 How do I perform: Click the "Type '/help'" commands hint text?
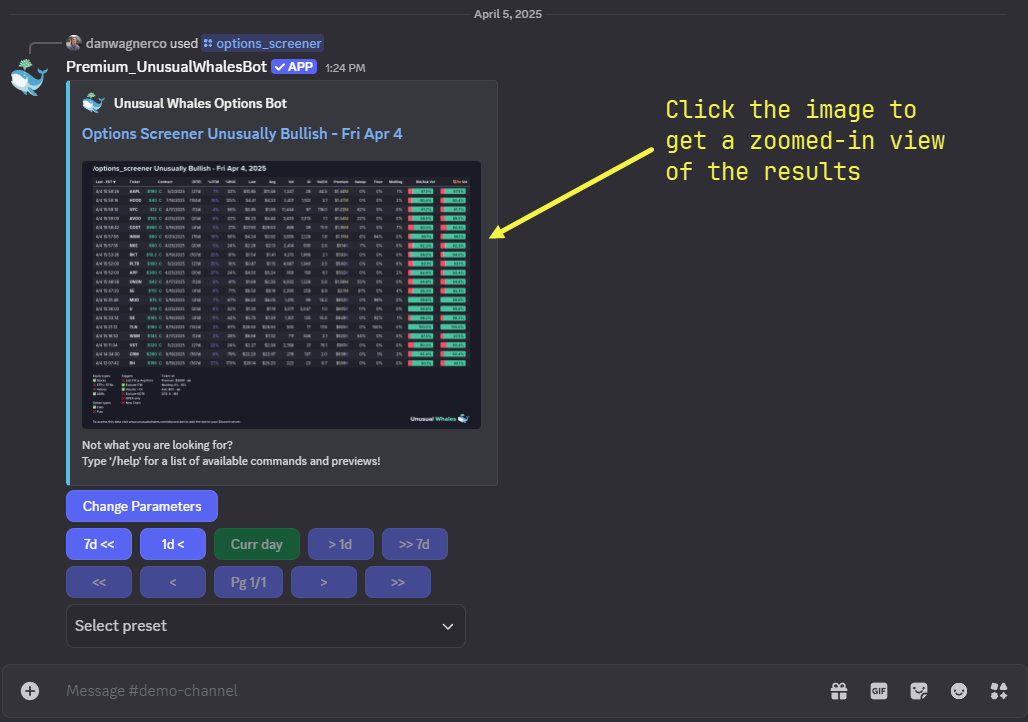[231, 461]
